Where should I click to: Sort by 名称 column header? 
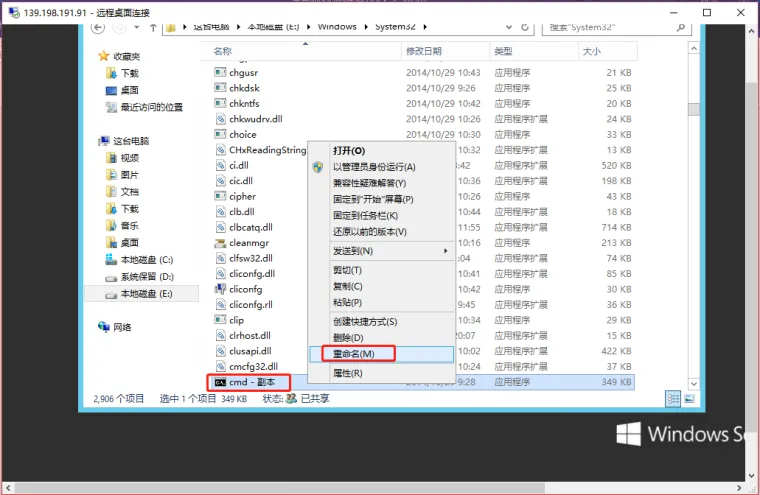coord(301,51)
